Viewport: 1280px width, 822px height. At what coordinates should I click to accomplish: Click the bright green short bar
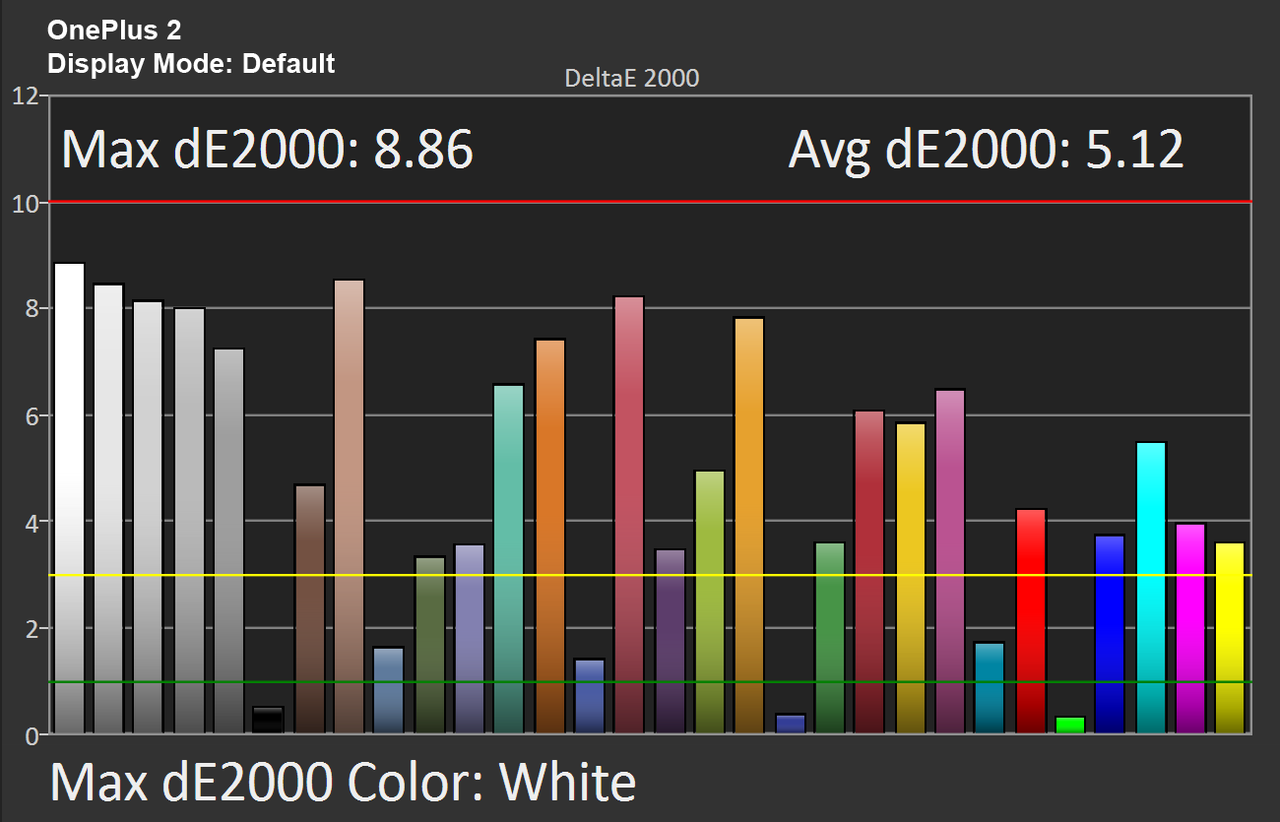coord(1070,725)
